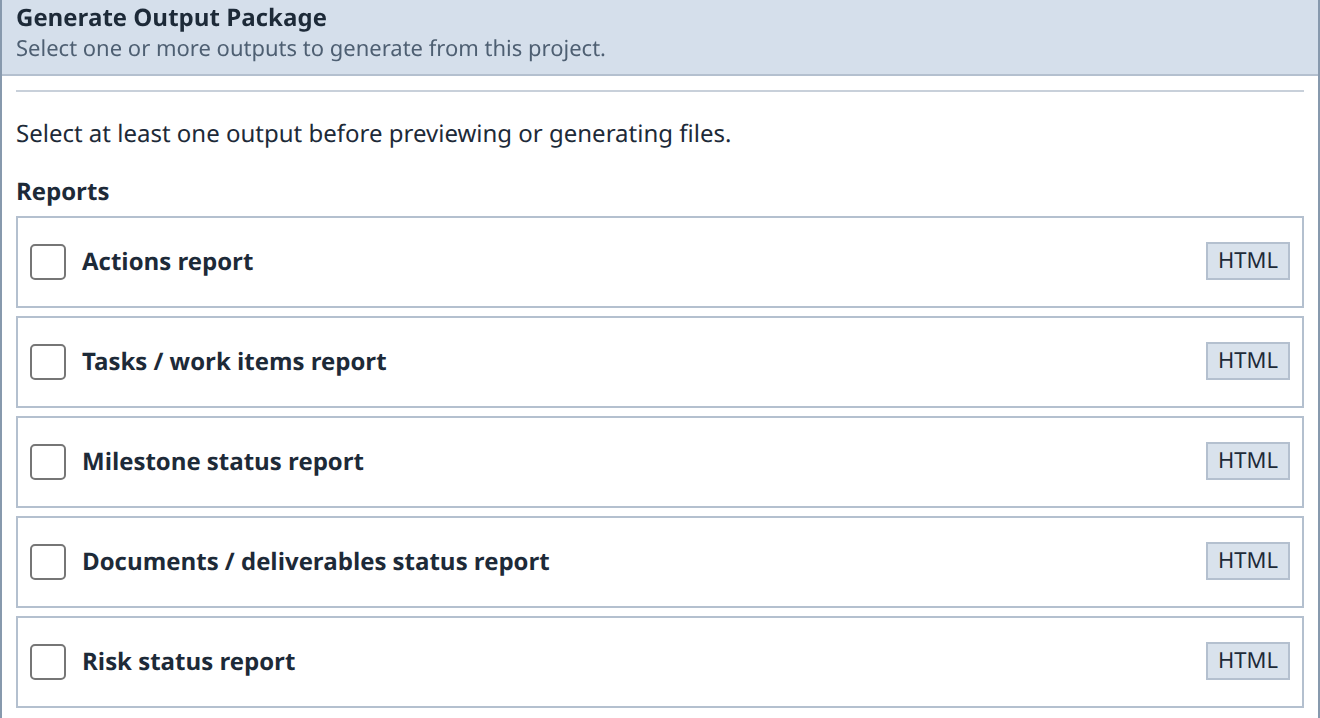
Task: Enable the Tasks / work items report checkbox
Action: point(48,362)
